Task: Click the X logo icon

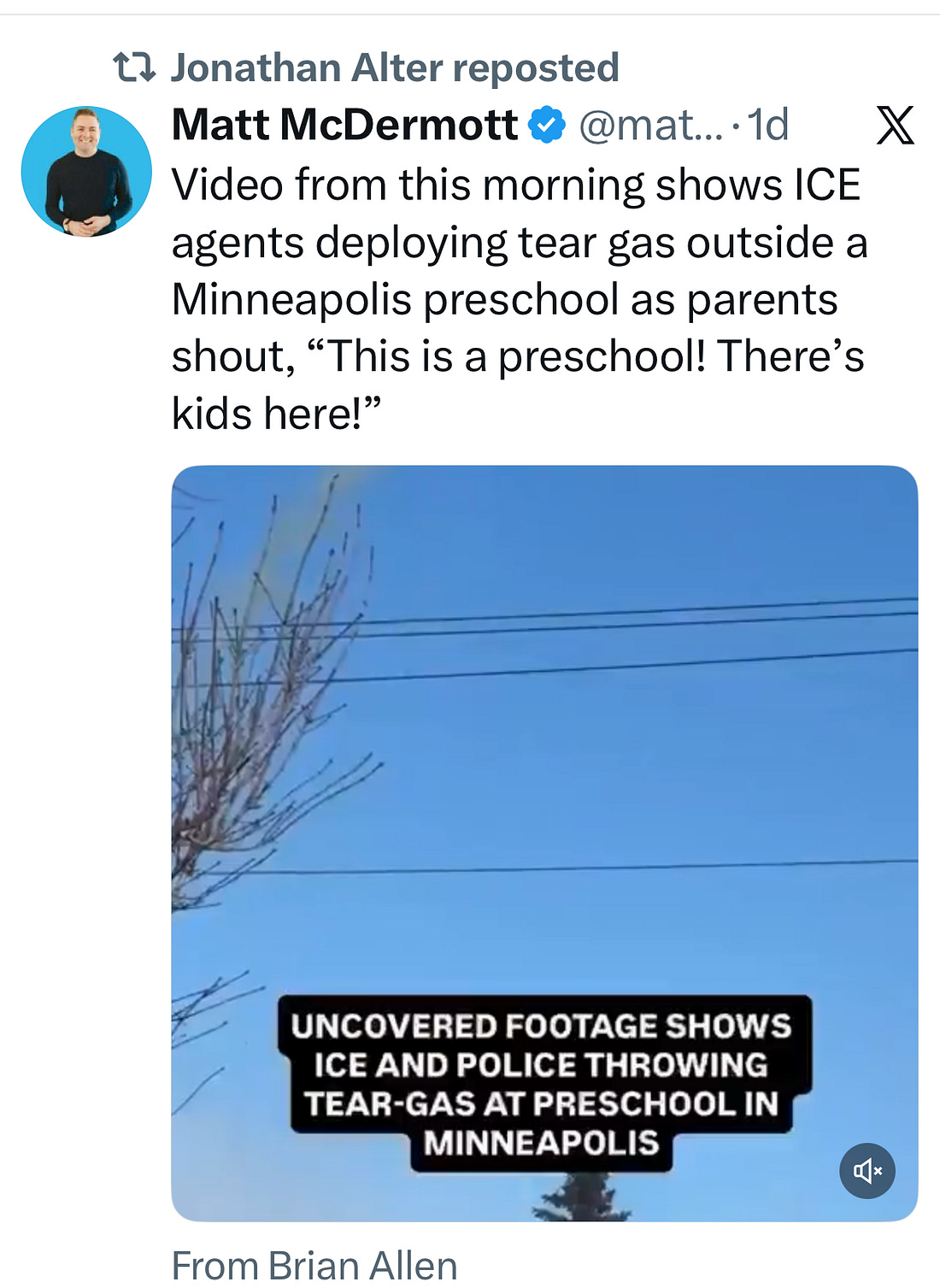Action: (895, 126)
